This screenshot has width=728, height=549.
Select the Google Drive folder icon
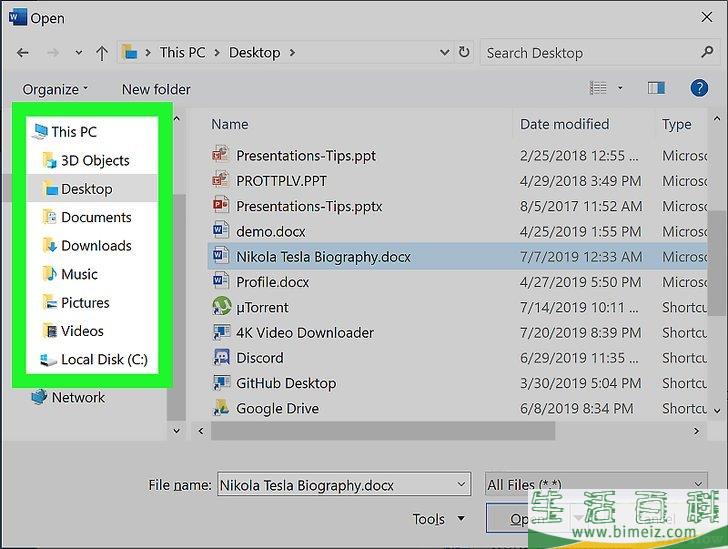pyautogui.click(x=222, y=408)
